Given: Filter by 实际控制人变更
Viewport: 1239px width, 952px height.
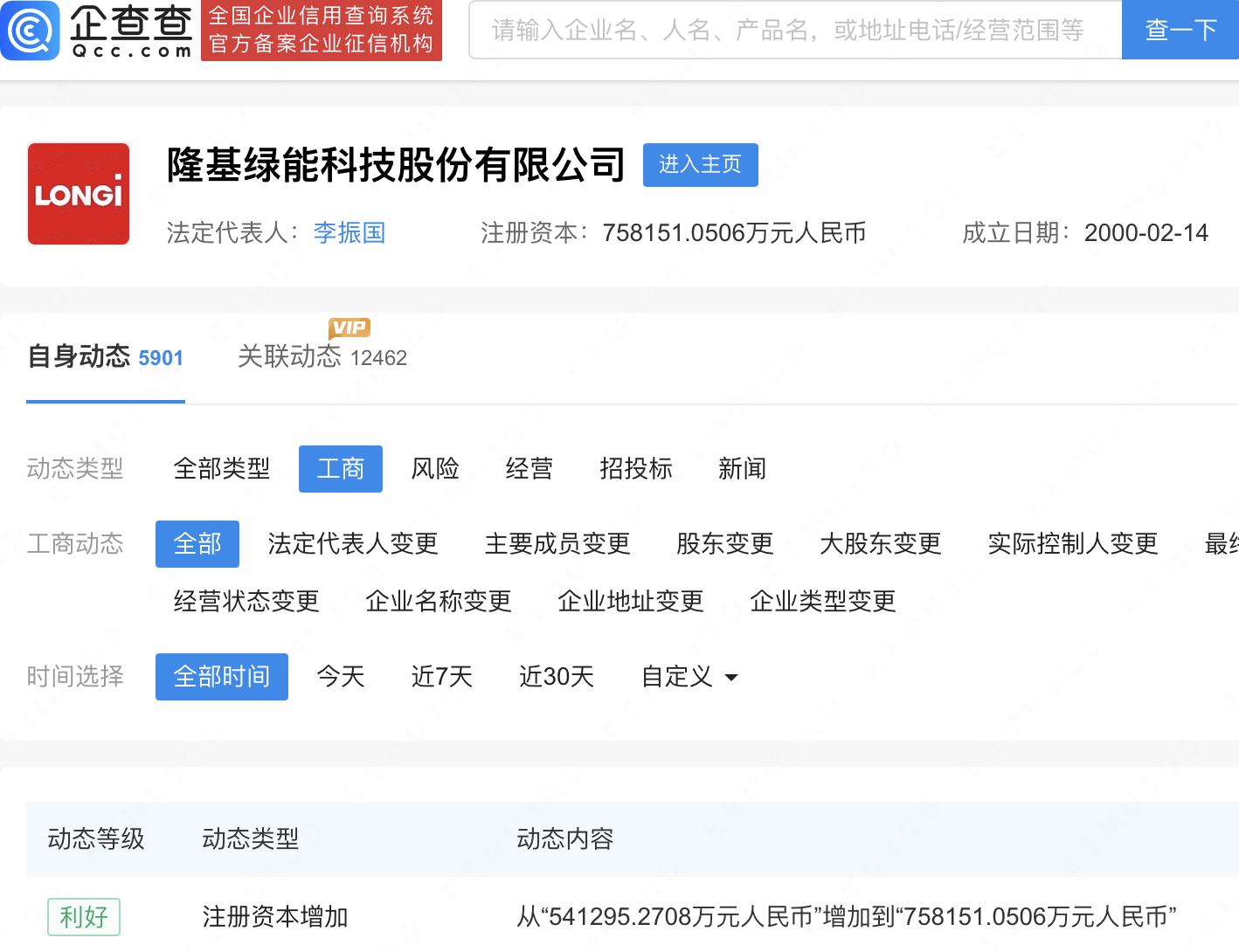Looking at the screenshot, I should [x=1073, y=544].
